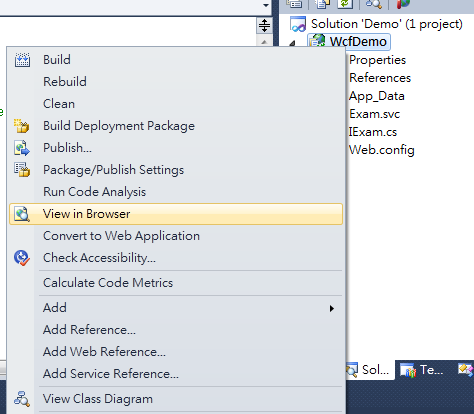Screen dimensions: 474x414
Task: Click the Build menu icon
Action: tap(22, 60)
